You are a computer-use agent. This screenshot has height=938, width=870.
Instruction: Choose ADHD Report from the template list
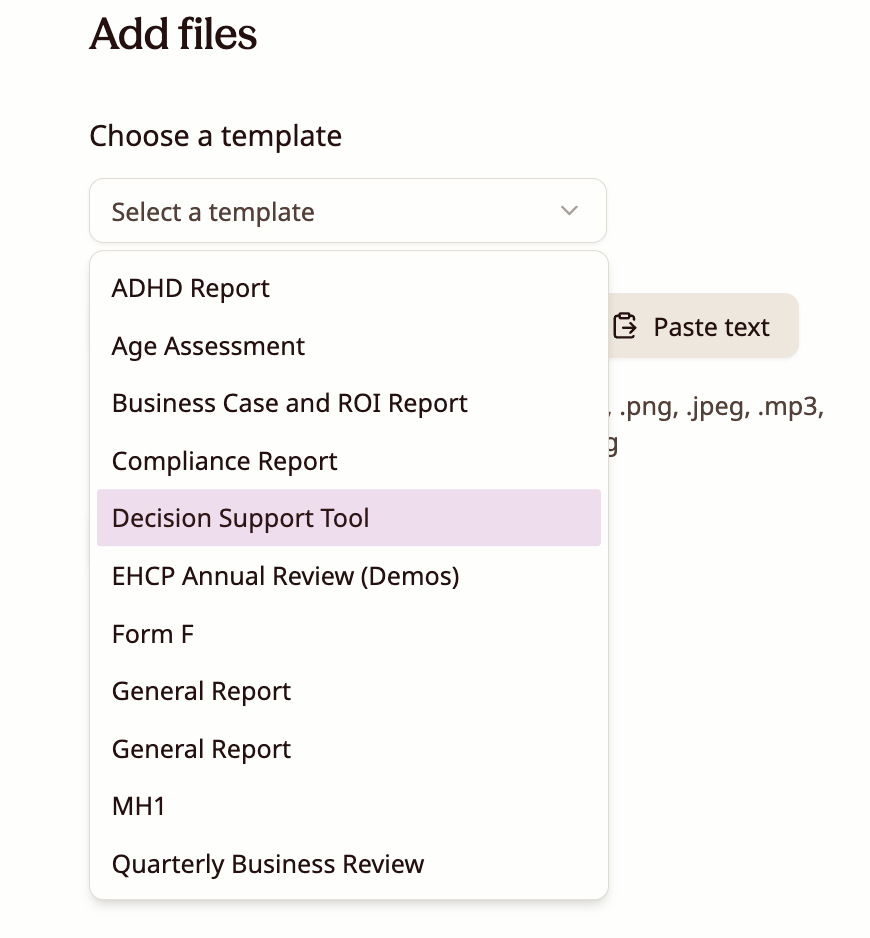[191, 289]
